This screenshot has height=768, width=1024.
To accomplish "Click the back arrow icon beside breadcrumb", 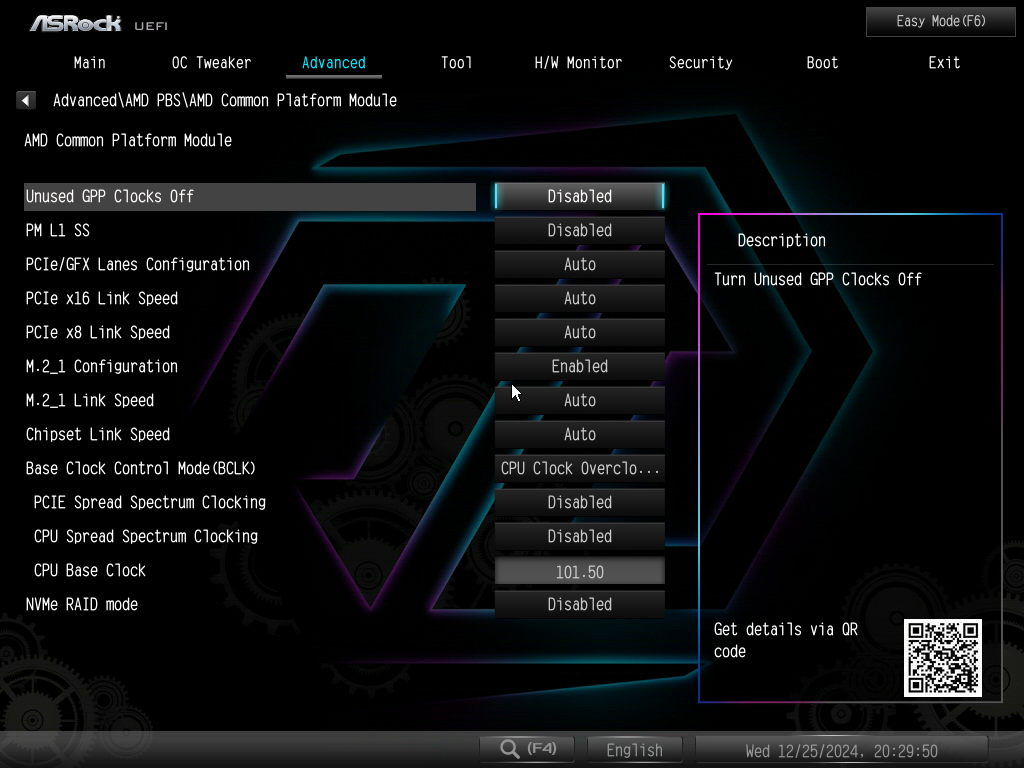I will tap(25, 101).
